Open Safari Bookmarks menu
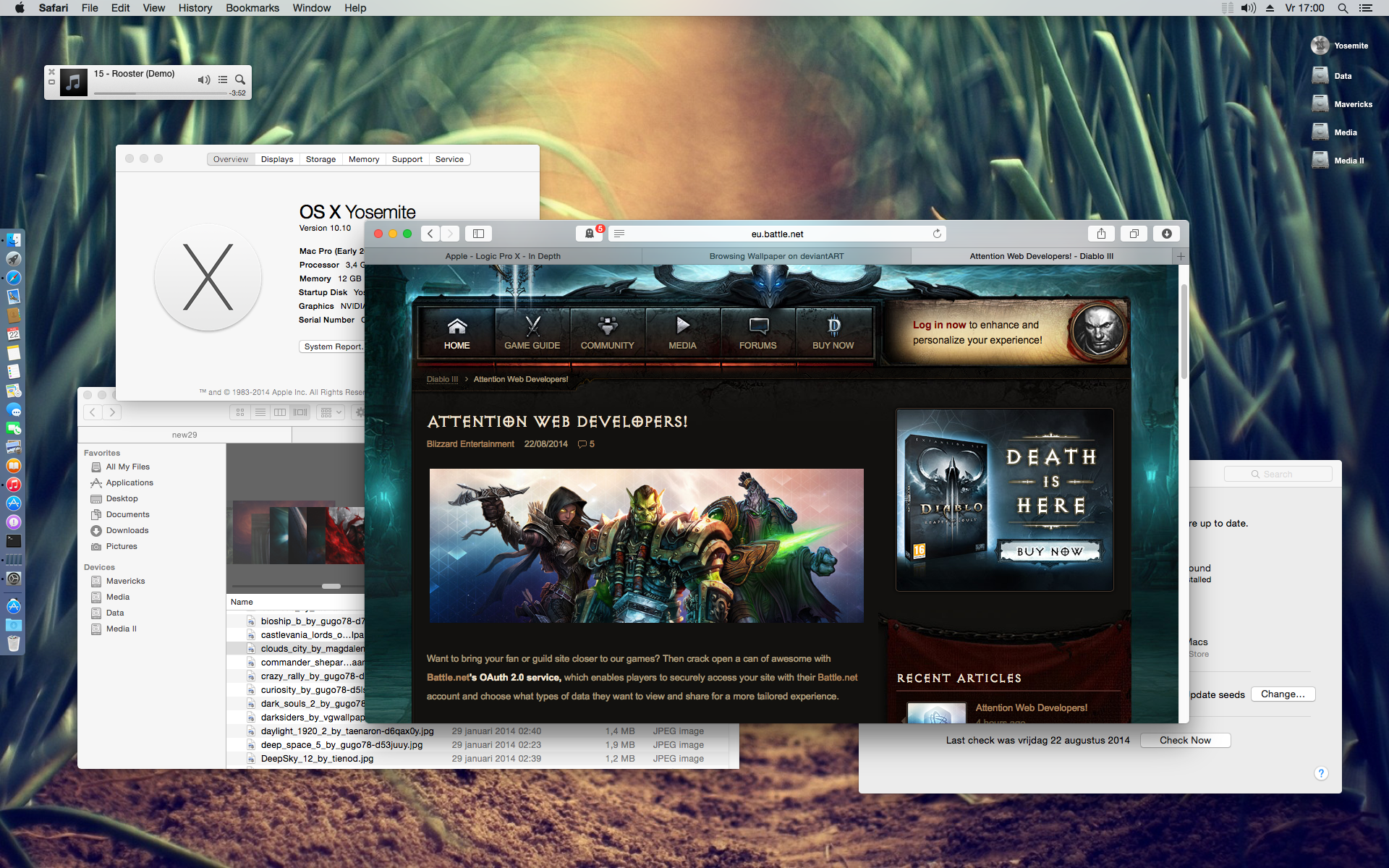 [x=252, y=8]
